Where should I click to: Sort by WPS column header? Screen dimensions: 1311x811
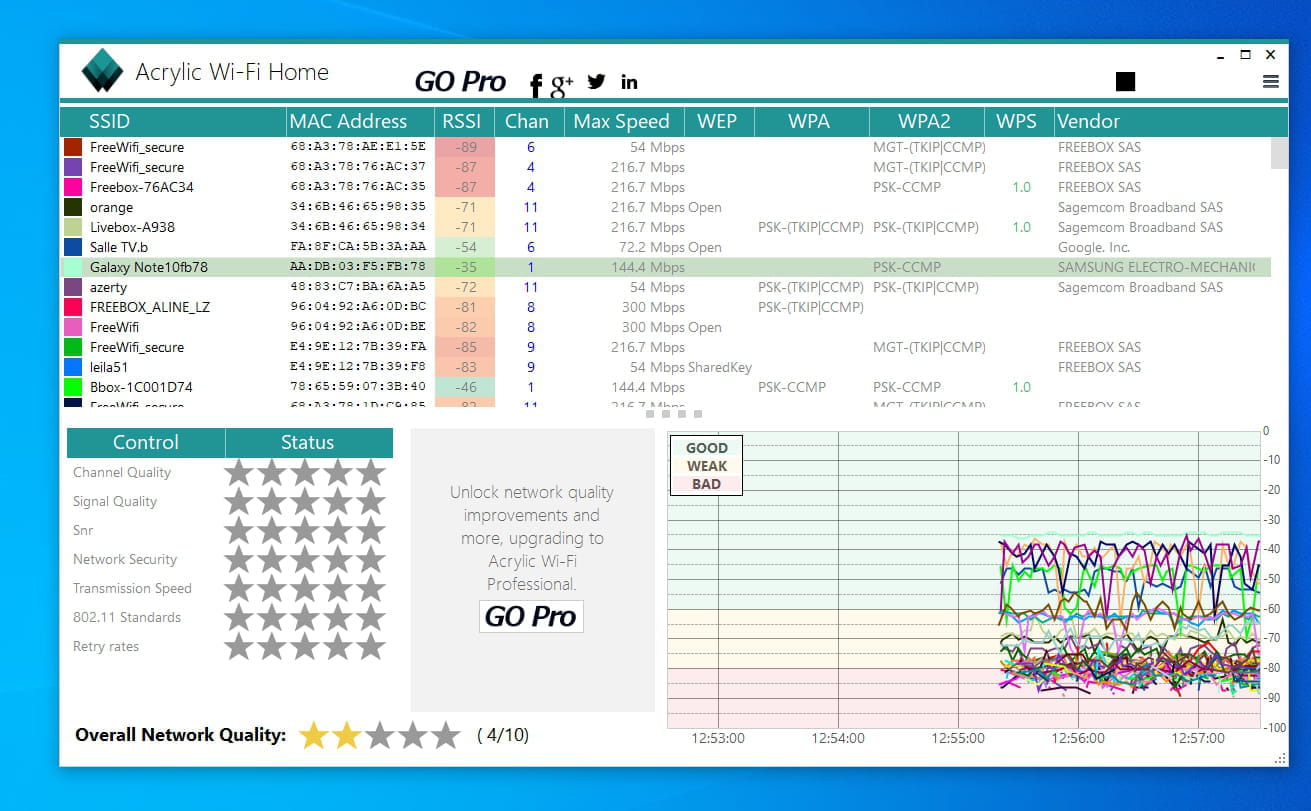click(x=1019, y=121)
